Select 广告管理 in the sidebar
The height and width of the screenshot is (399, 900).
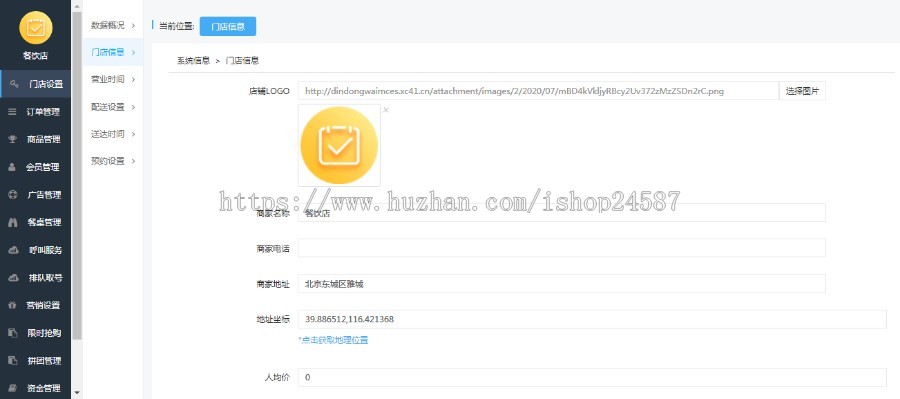pos(36,195)
